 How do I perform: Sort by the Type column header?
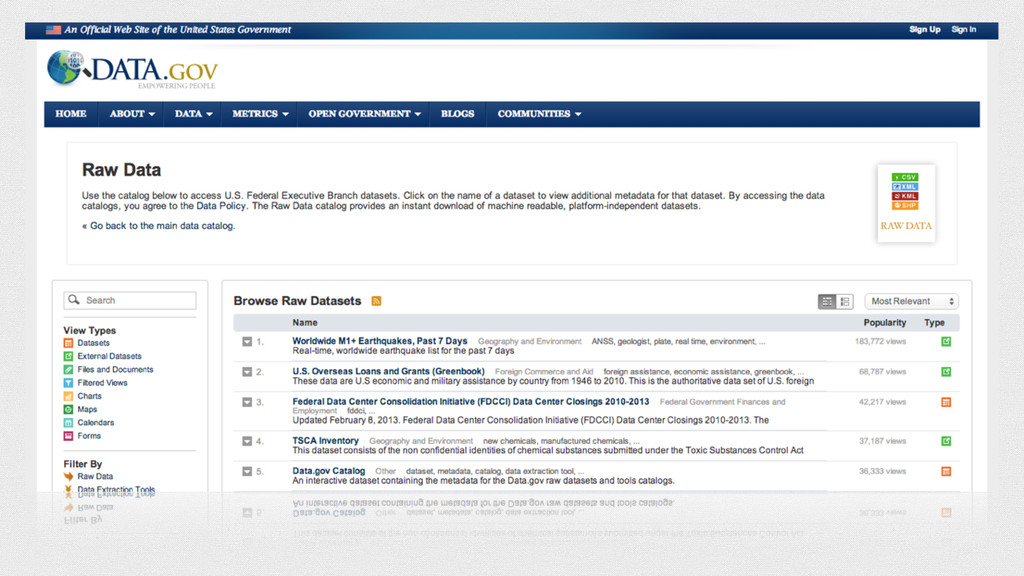[934, 323]
